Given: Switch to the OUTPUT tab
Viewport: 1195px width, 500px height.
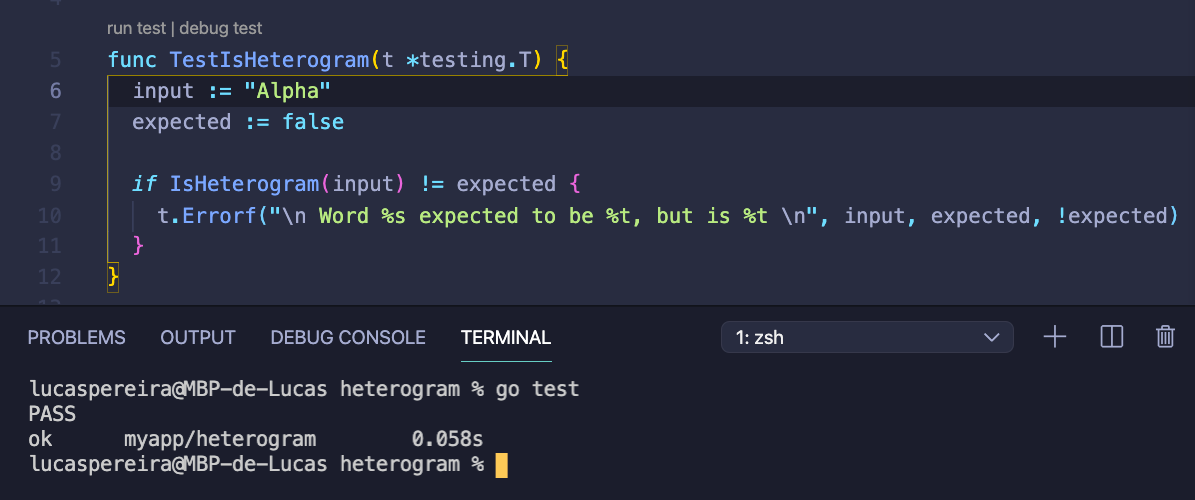Looking at the screenshot, I should [197, 337].
